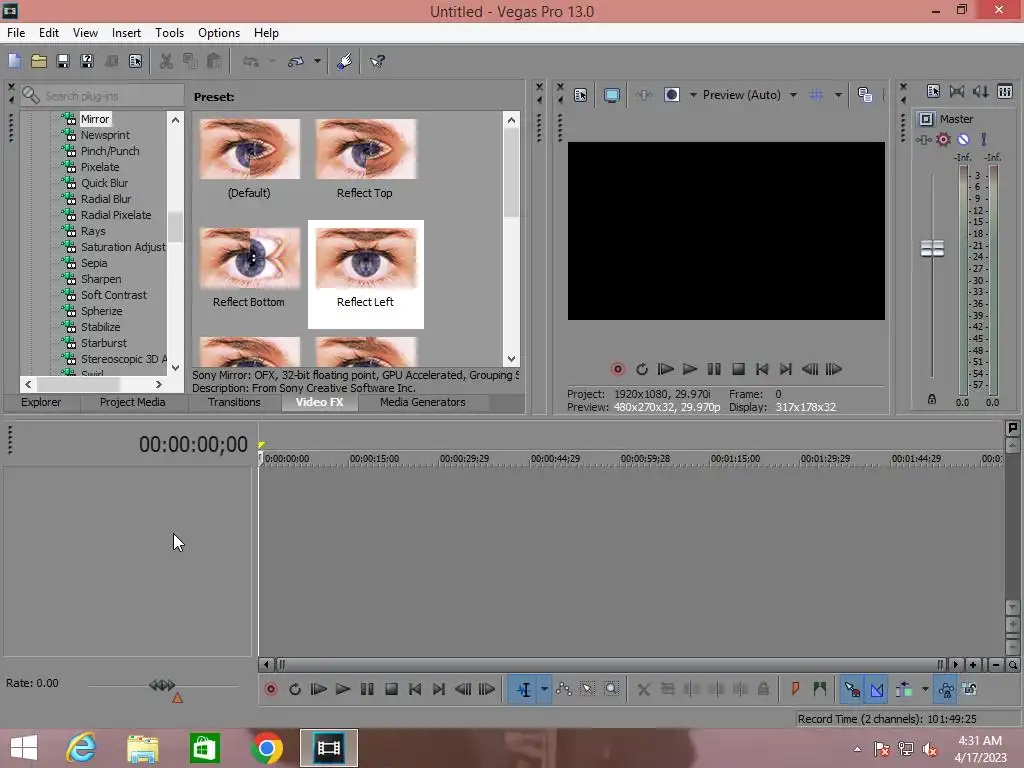Toggle Ignore Event Grouping button
Viewport: 1024px width, 768px height.
(x=970, y=689)
